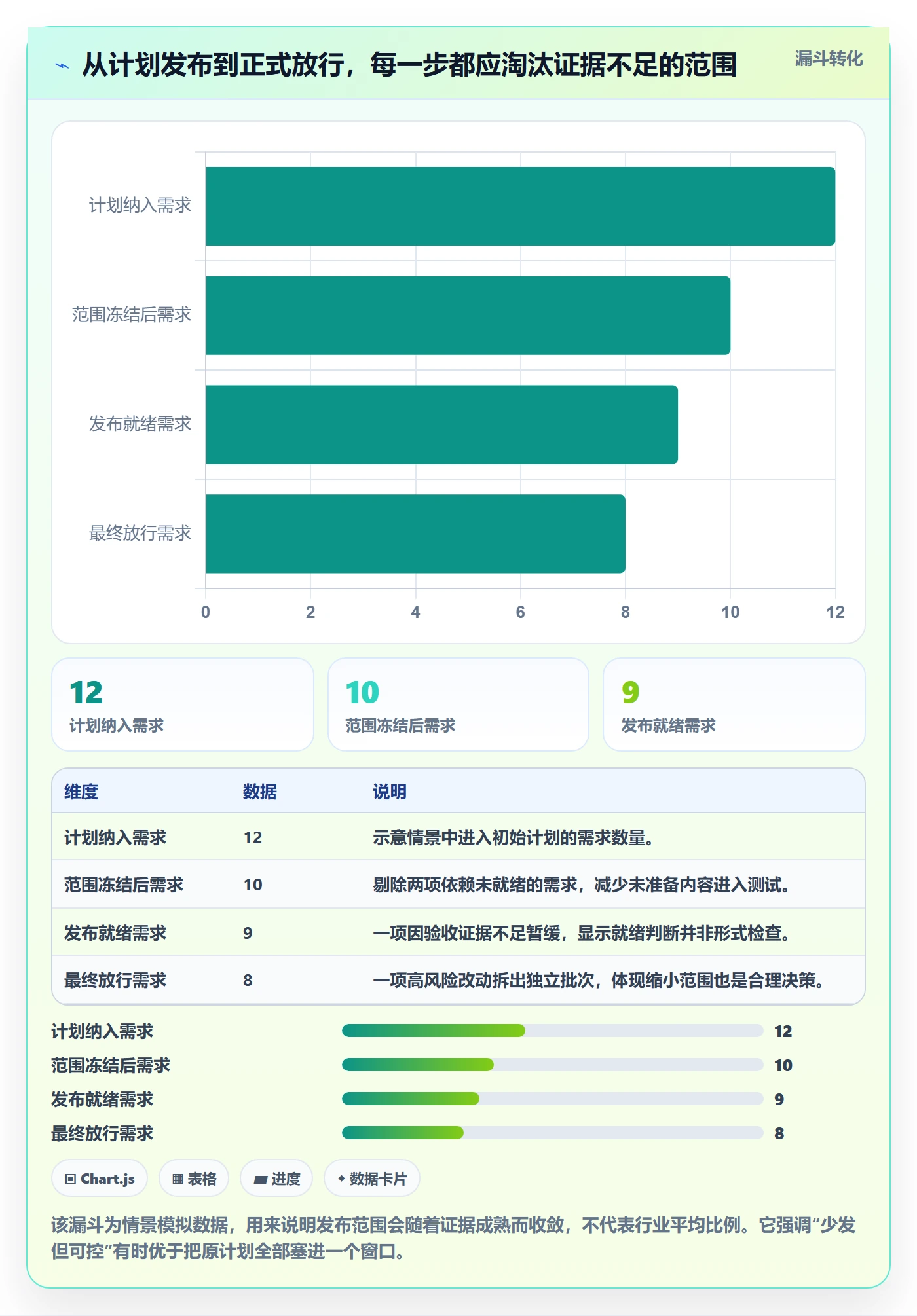Click the chart axis label 范围冻结后需求
The height and width of the screenshot is (1316, 917).
coord(132,315)
